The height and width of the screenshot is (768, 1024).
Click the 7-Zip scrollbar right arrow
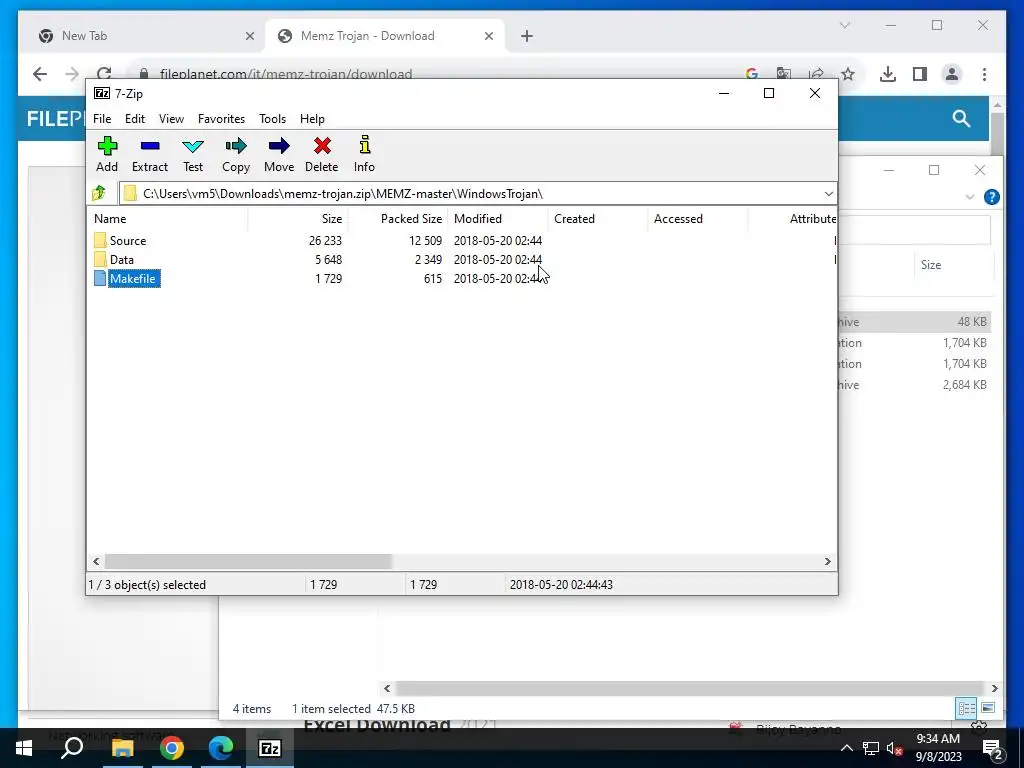click(x=827, y=562)
